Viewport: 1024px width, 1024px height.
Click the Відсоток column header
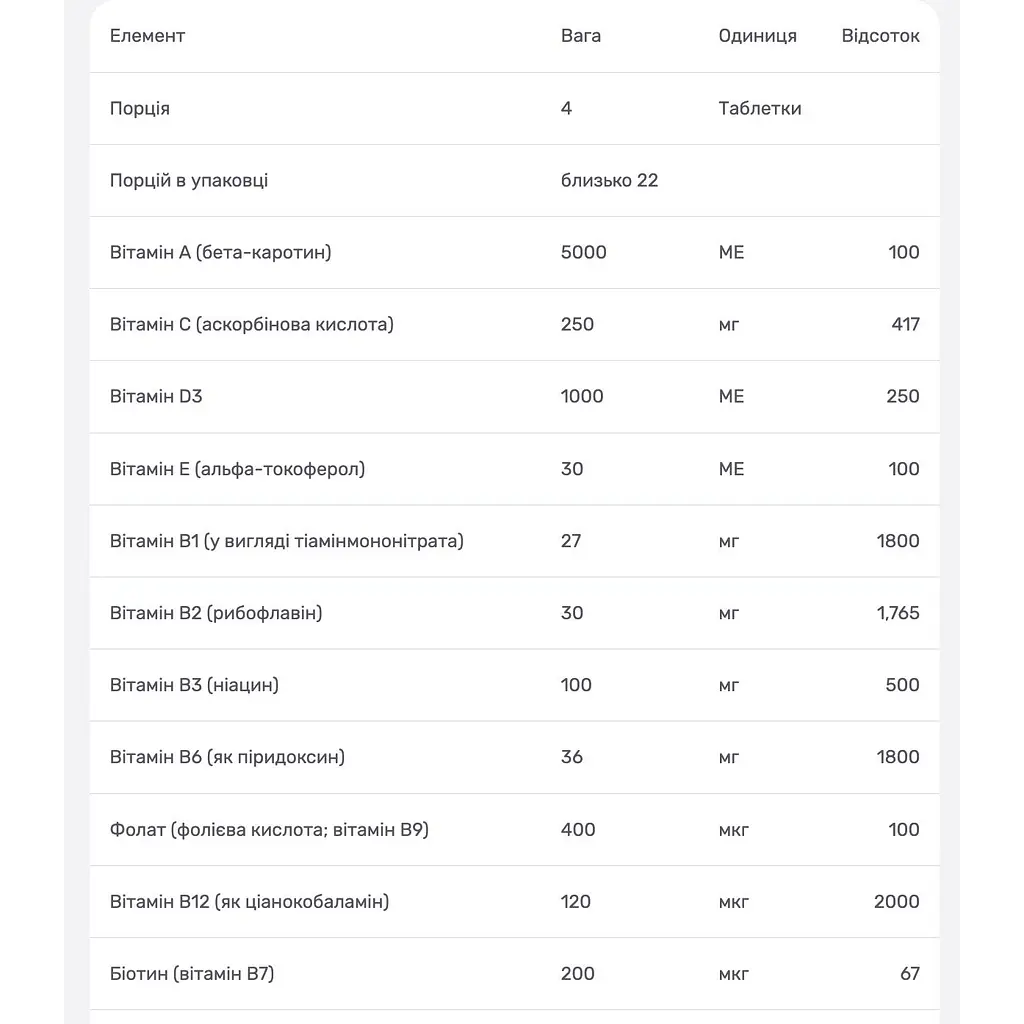pyautogui.click(x=880, y=36)
